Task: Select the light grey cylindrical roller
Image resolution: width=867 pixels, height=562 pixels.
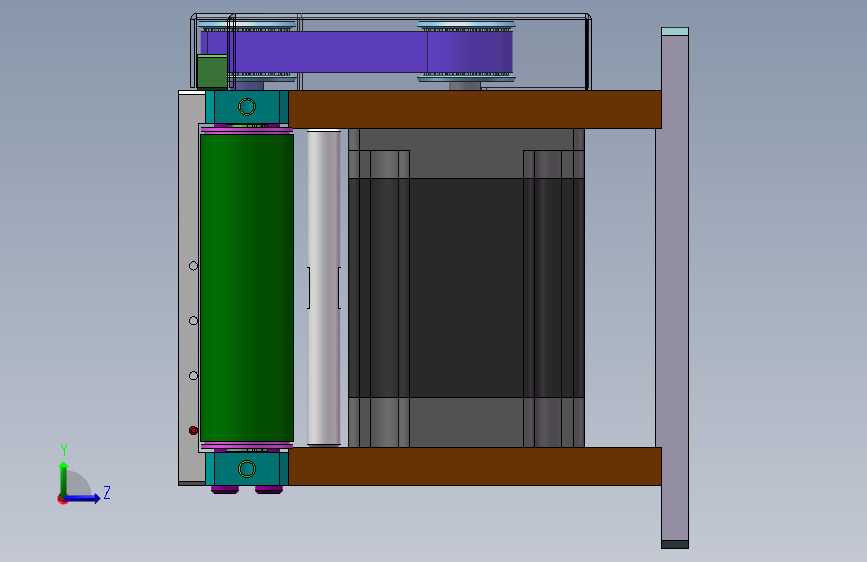Action: (x=323, y=287)
